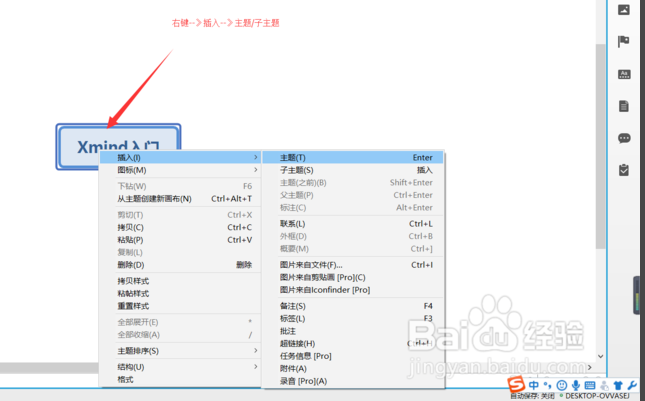Activate the Sogou voice input microphone
Screen dimensions: 645x401
pyautogui.click(x=576, y=385)
